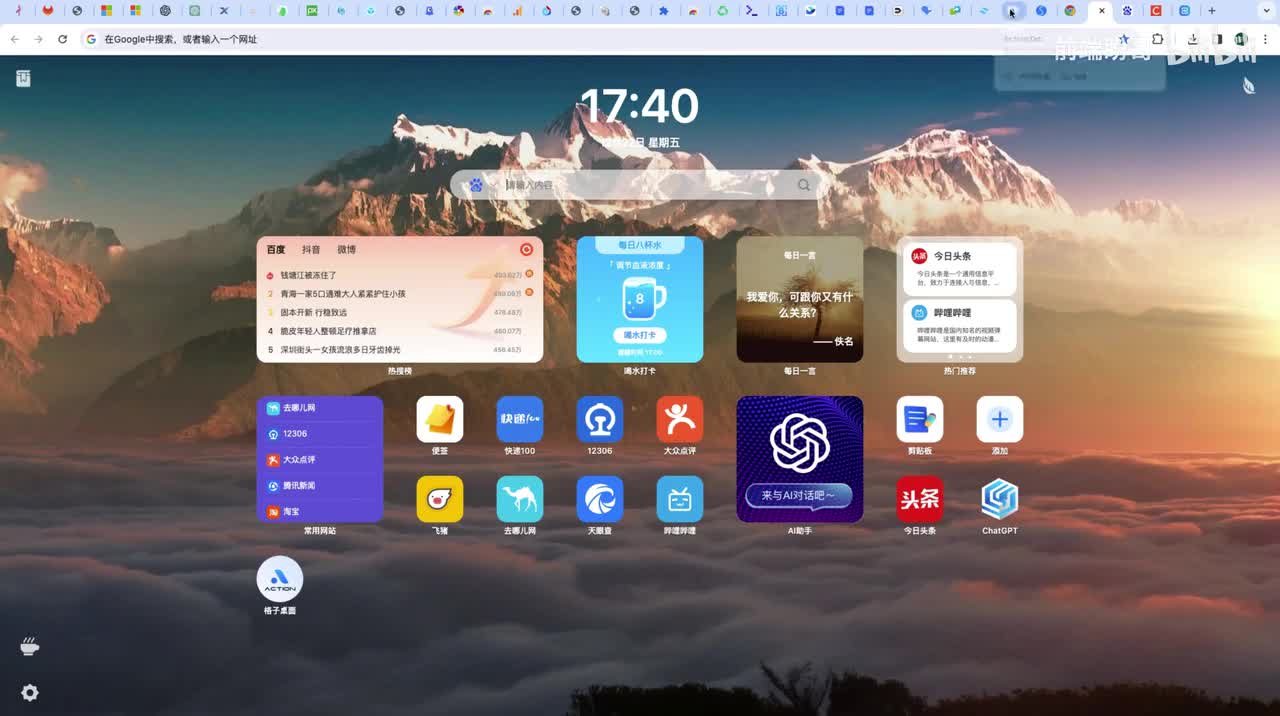1280x716 pixels.
Task: Launch the 12306 railway app icon
Action: click(599, 419)
